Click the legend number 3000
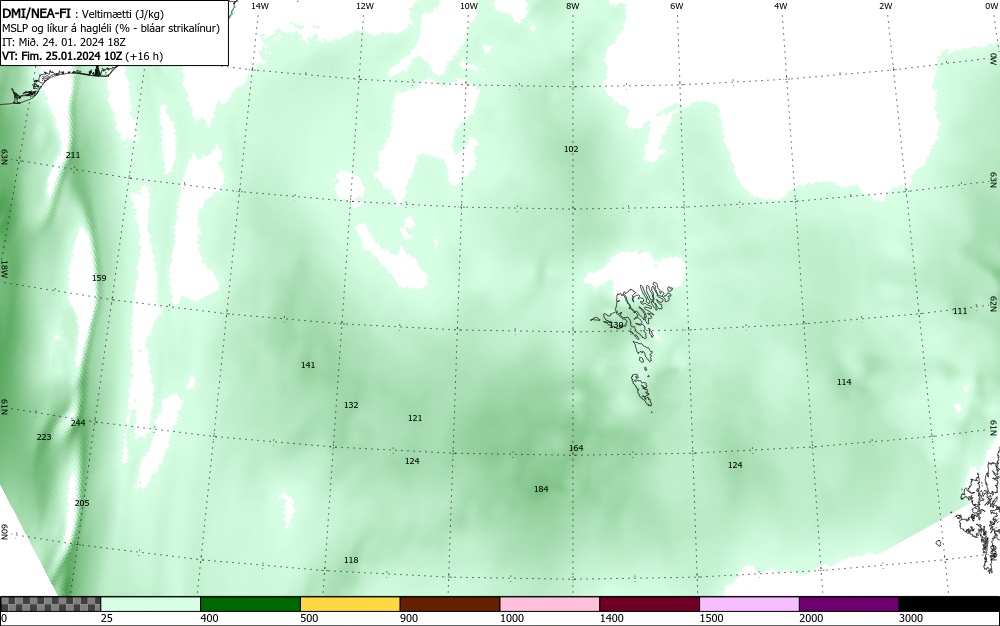Viewport: 1000px width, 626px height. (911, 618)
